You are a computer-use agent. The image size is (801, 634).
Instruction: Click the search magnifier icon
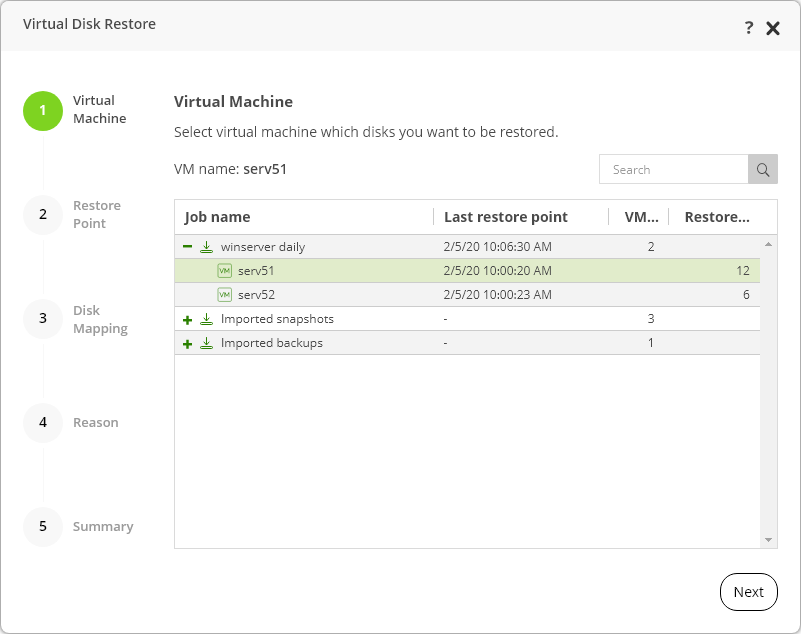(x=763, y=170)
